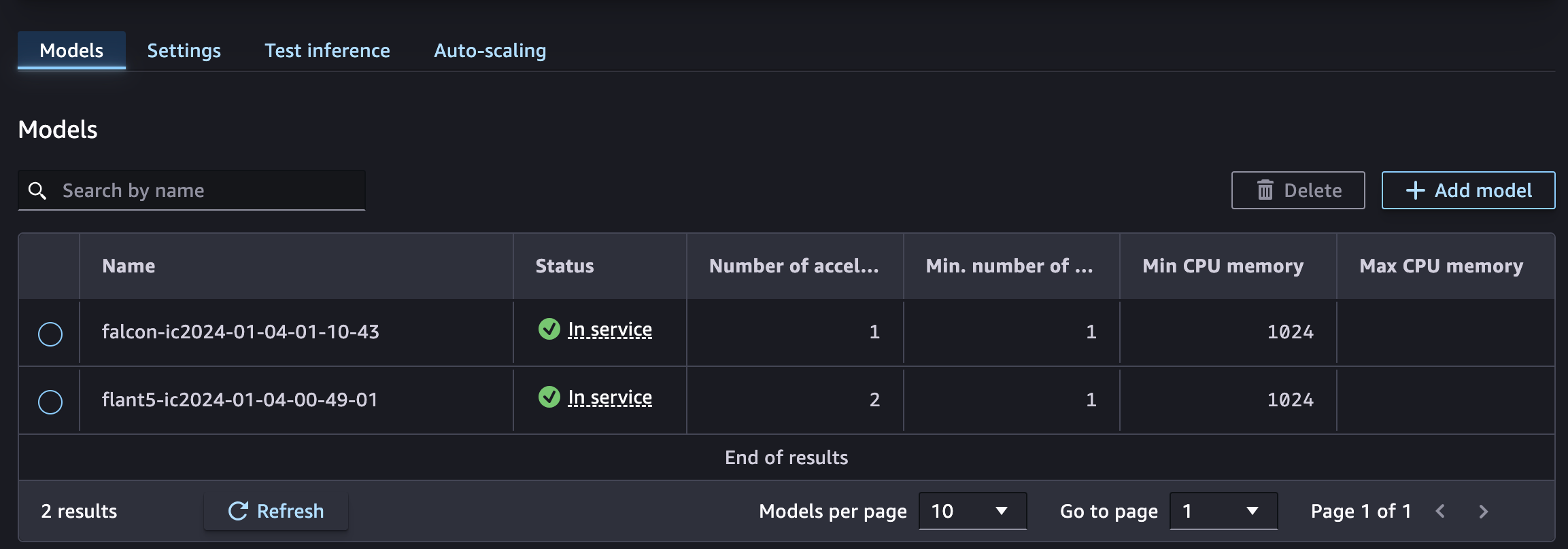This screenshot has width=1568, height=549.
Task: Click the In service link for flant5
Action: pyautogui.click(x=610, y=397)
